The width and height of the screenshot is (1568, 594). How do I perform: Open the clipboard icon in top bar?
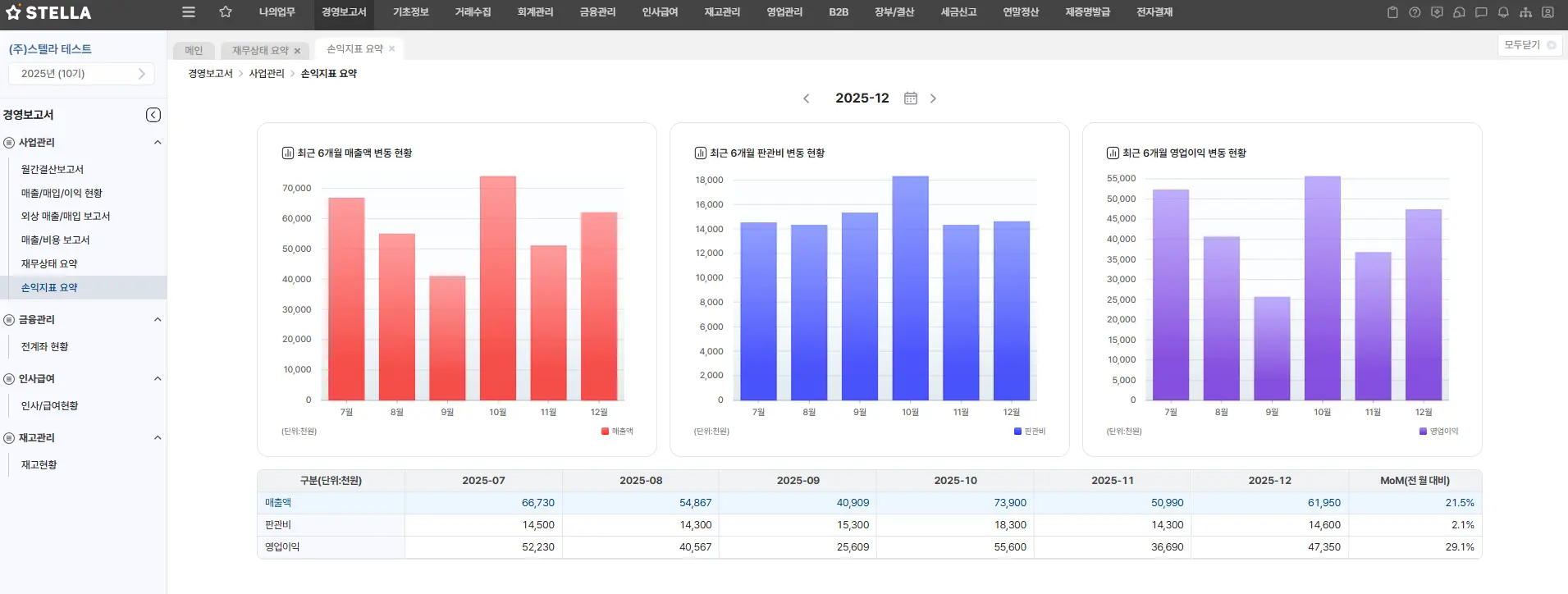(1392, 12)
